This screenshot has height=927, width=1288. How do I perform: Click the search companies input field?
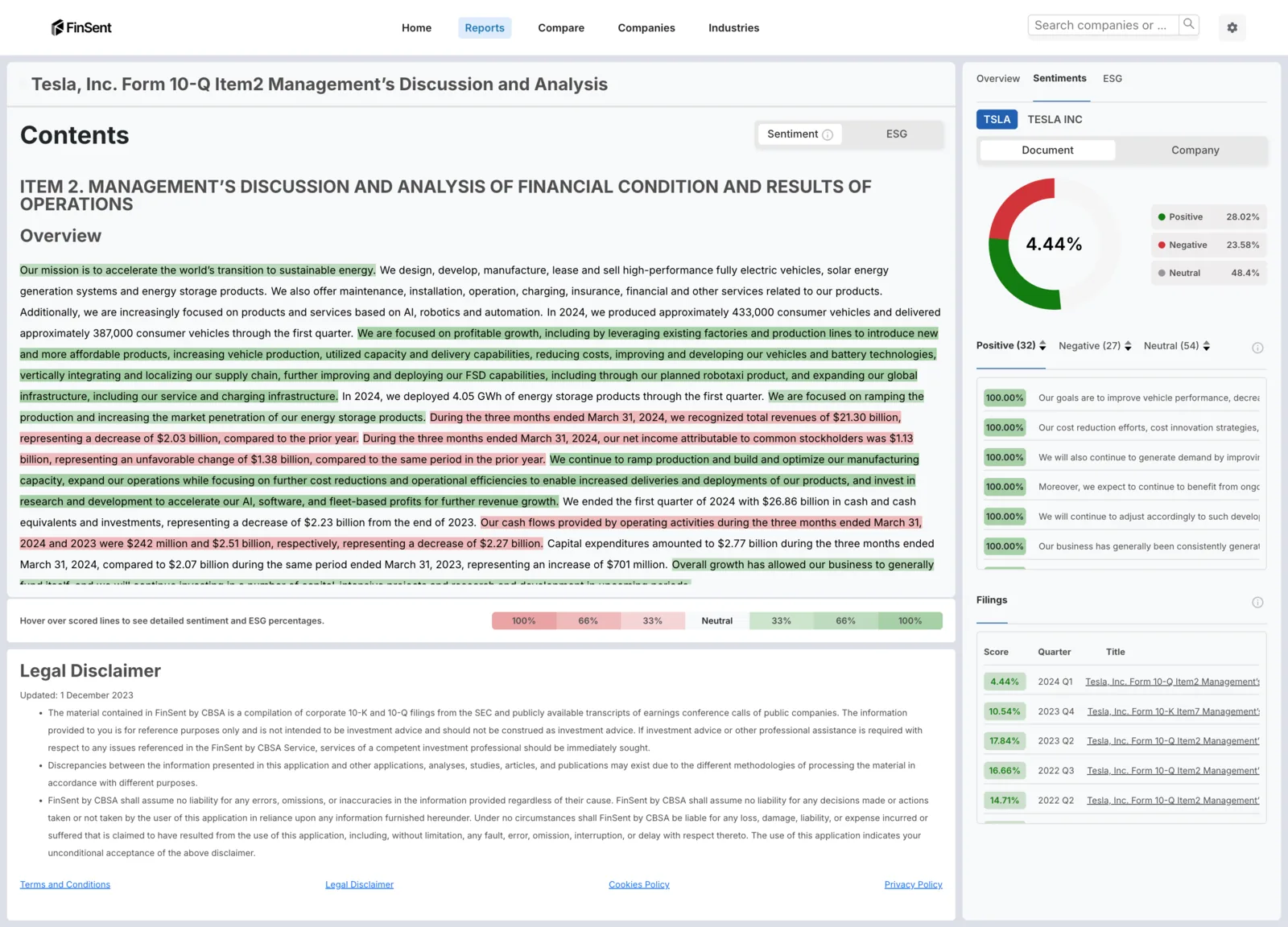(1104, 25)
